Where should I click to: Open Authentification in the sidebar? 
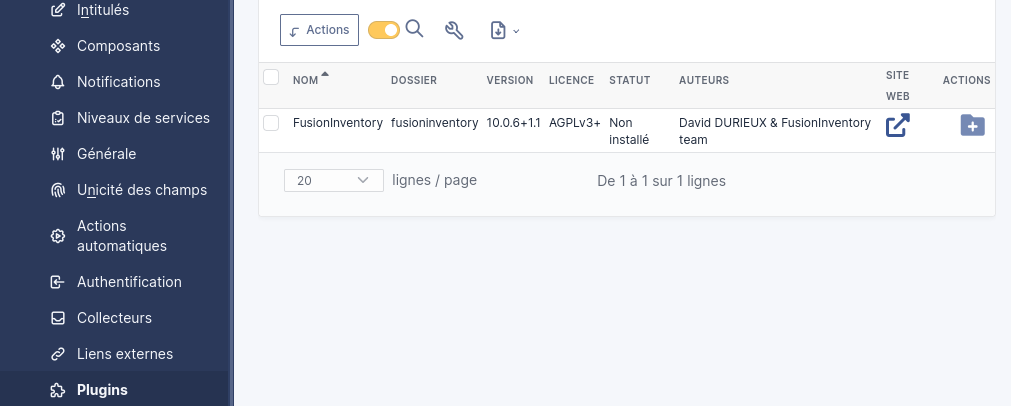coord(129,282)
